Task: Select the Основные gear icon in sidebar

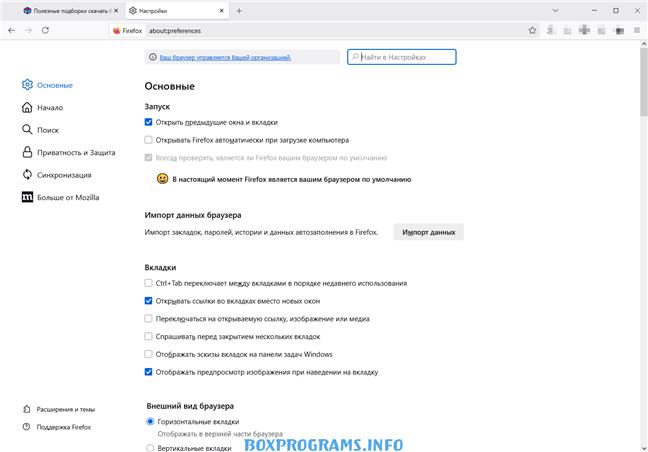Action: 27,85
